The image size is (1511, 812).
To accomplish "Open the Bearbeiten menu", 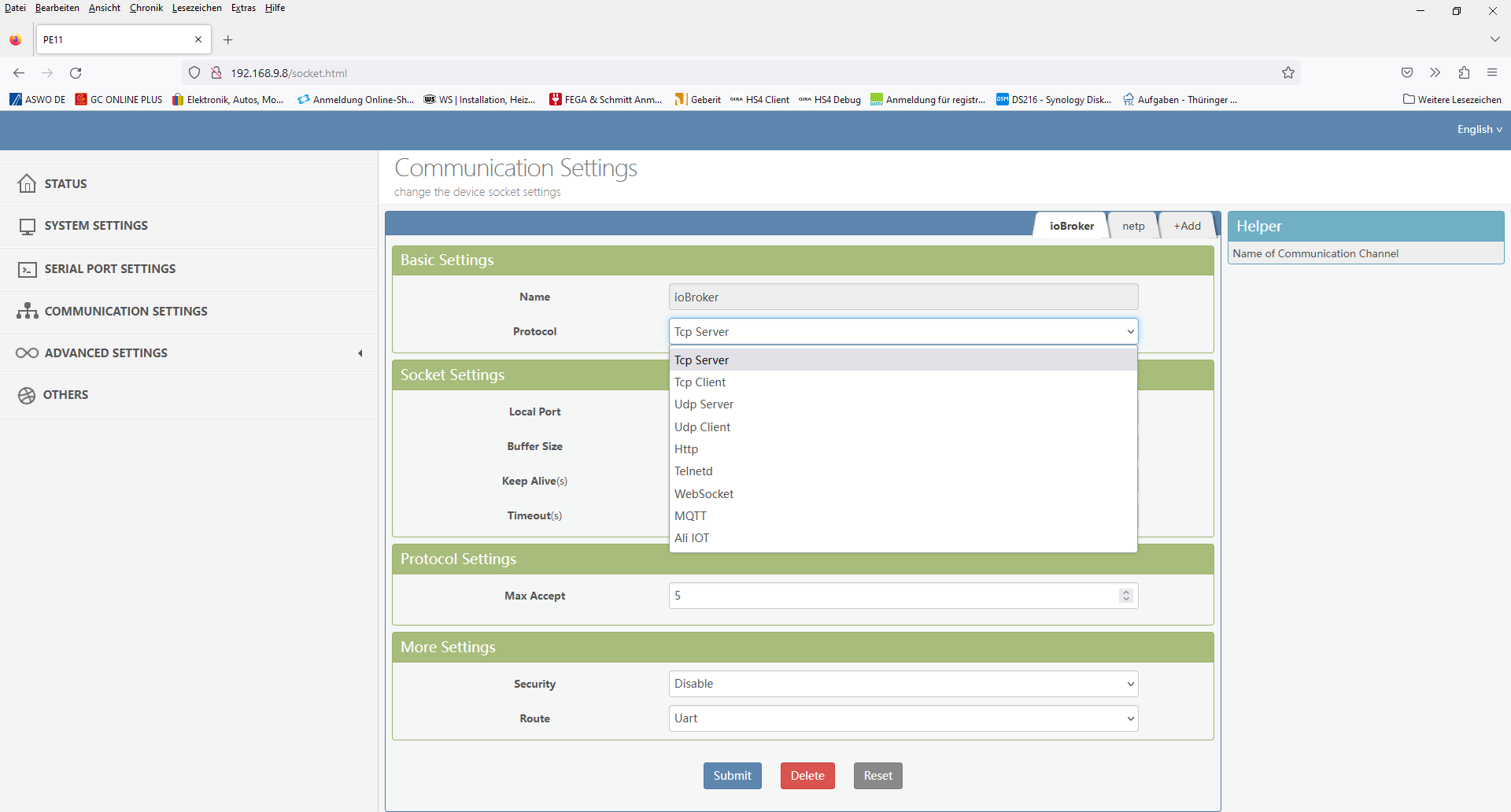I will (x=57, y=8).
